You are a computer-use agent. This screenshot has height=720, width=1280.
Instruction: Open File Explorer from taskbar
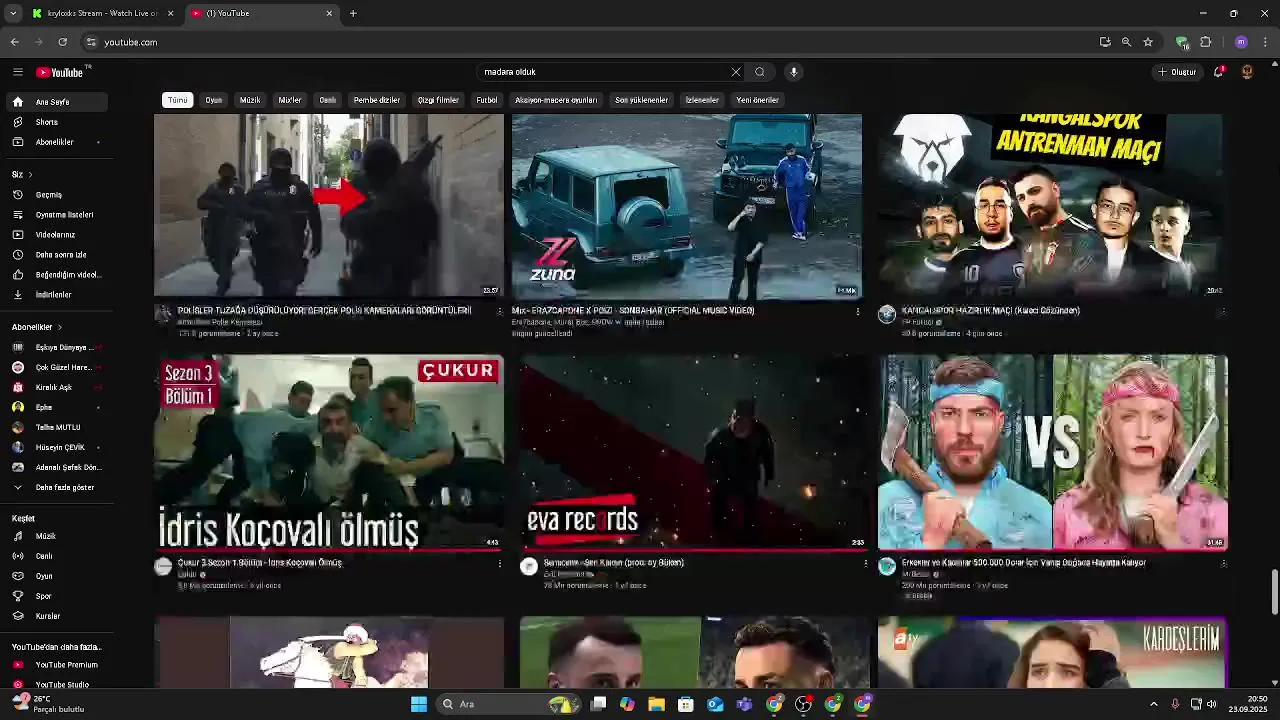(656, 704)
